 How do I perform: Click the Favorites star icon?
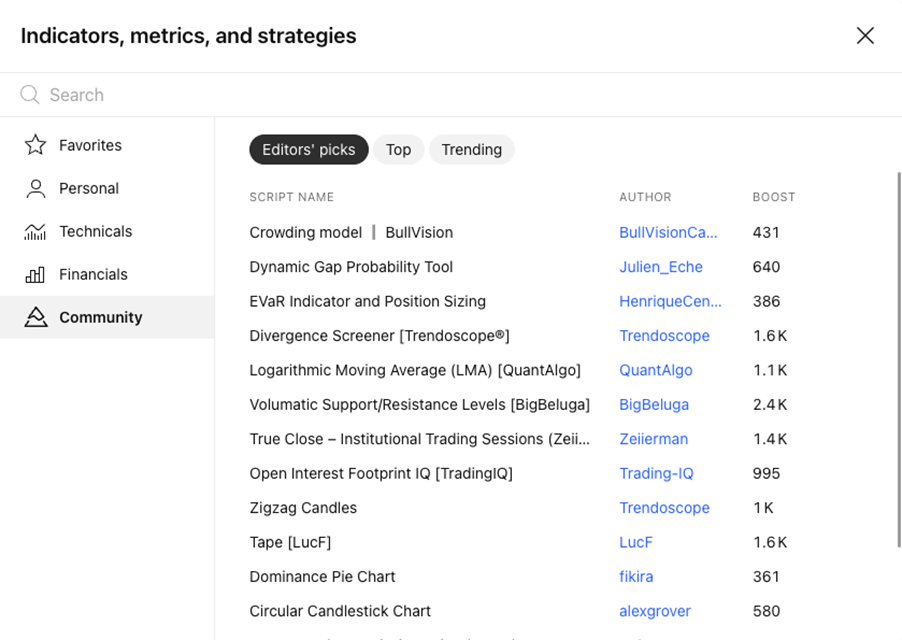click(x=35, y=145)
